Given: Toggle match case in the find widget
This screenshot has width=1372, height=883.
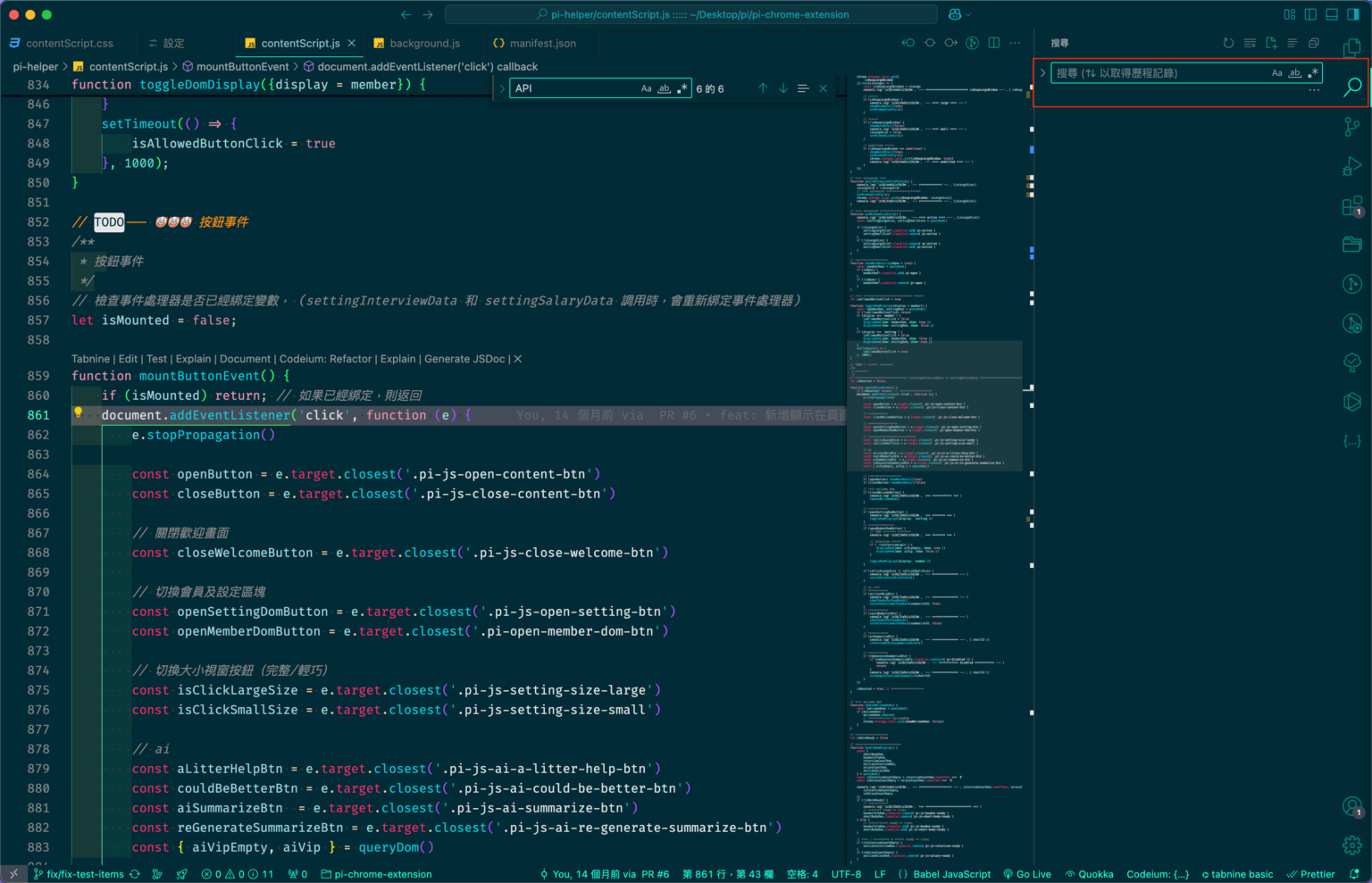Looking at the screenshot, I should (647, 87).
